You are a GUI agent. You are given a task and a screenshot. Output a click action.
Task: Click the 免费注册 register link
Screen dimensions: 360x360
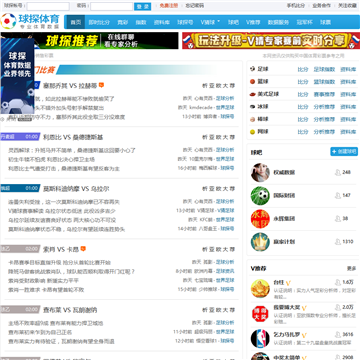[x=169, y=6]
